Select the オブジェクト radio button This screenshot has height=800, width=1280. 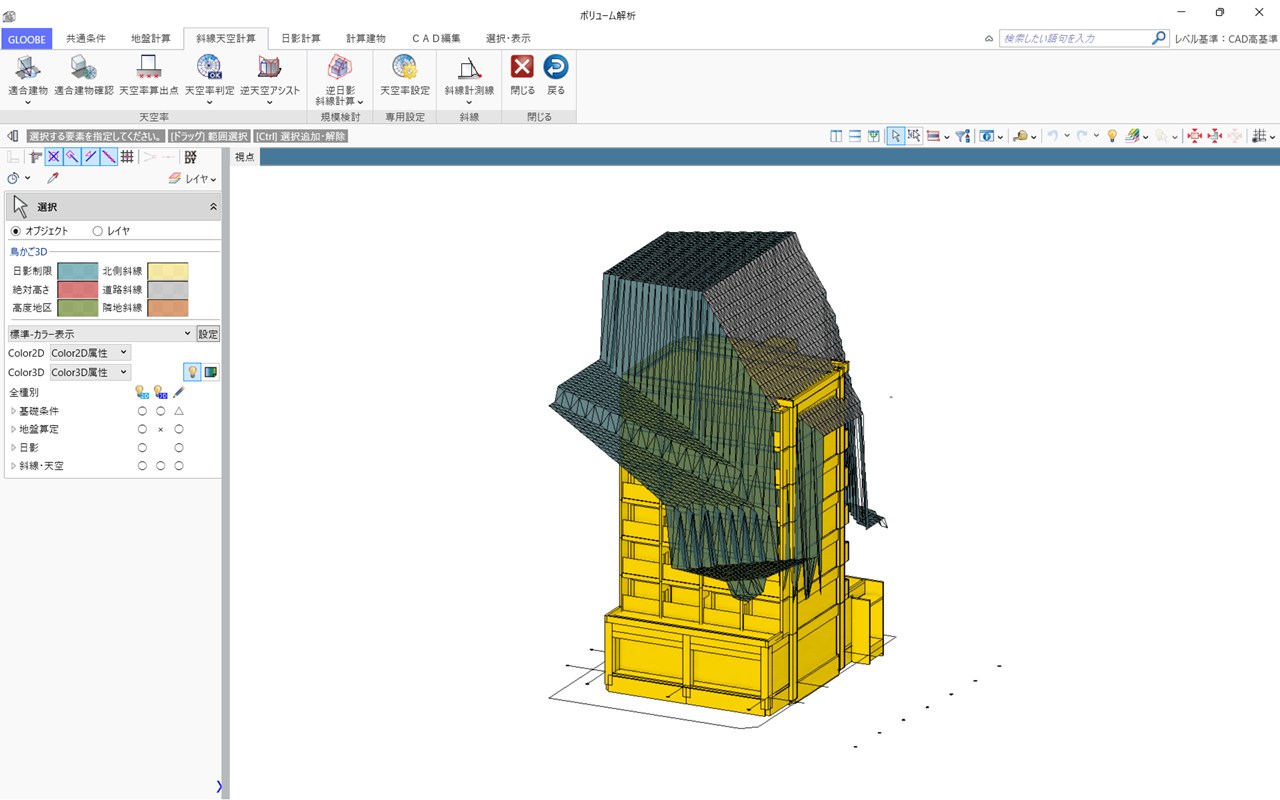pyautogui.click(x=16, y=231)
